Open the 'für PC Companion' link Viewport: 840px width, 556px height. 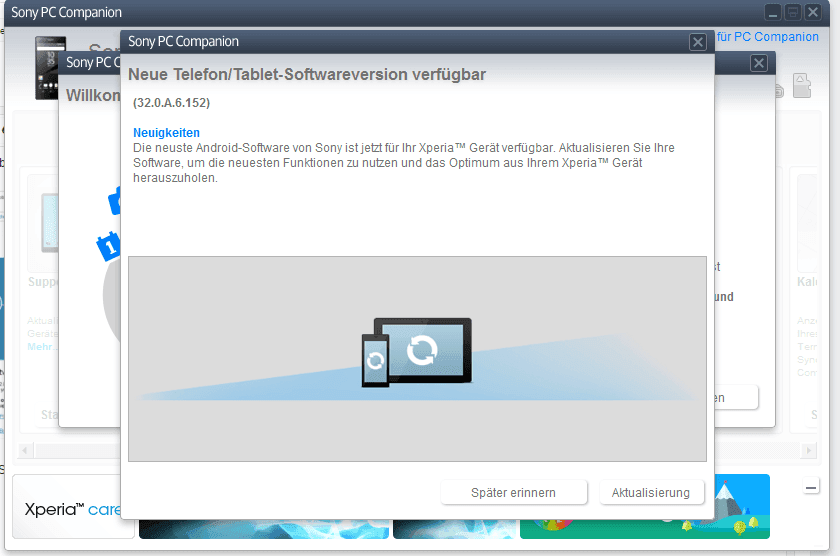click(x=768, y=37)
